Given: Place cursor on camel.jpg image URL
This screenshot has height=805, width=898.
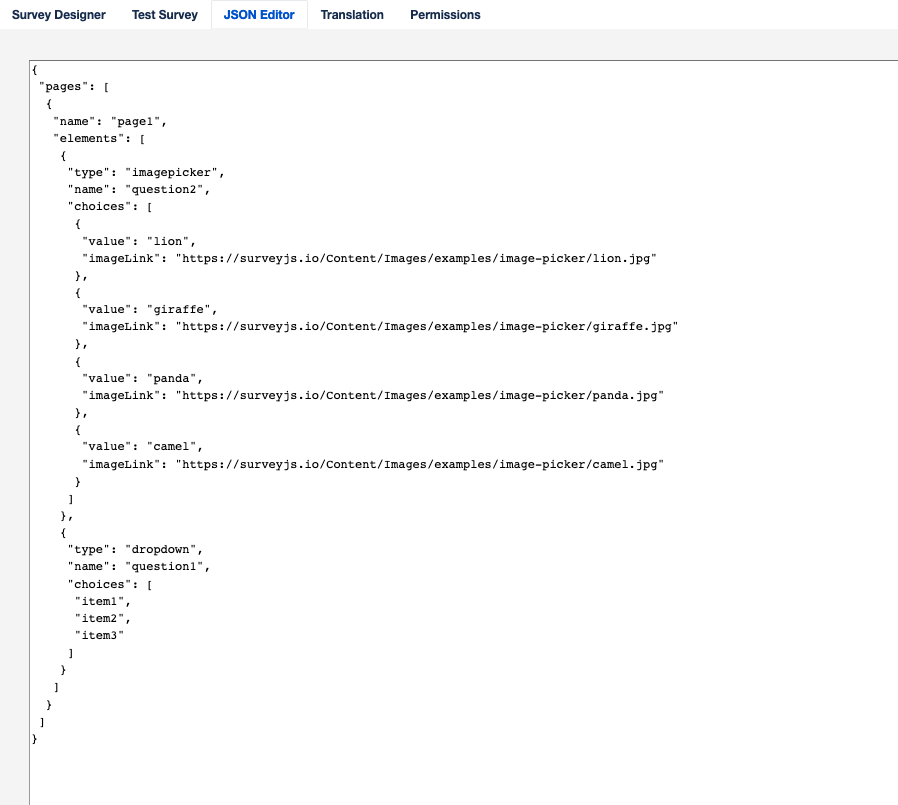Looking at the screenshot, I should [x=420, y=464].
